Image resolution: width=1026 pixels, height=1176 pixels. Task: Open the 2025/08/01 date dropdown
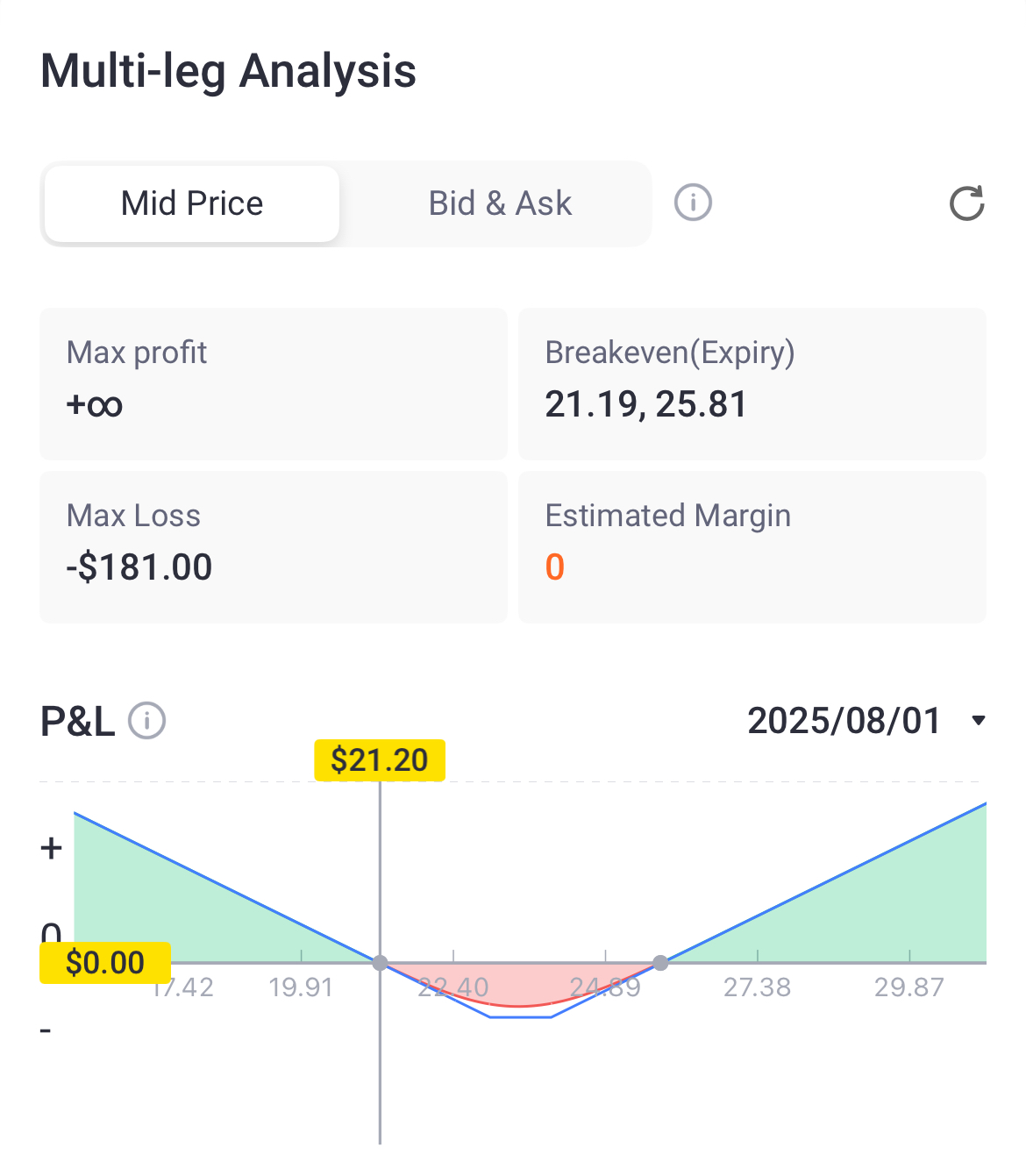pyautogui.click(x=844, y=721)
